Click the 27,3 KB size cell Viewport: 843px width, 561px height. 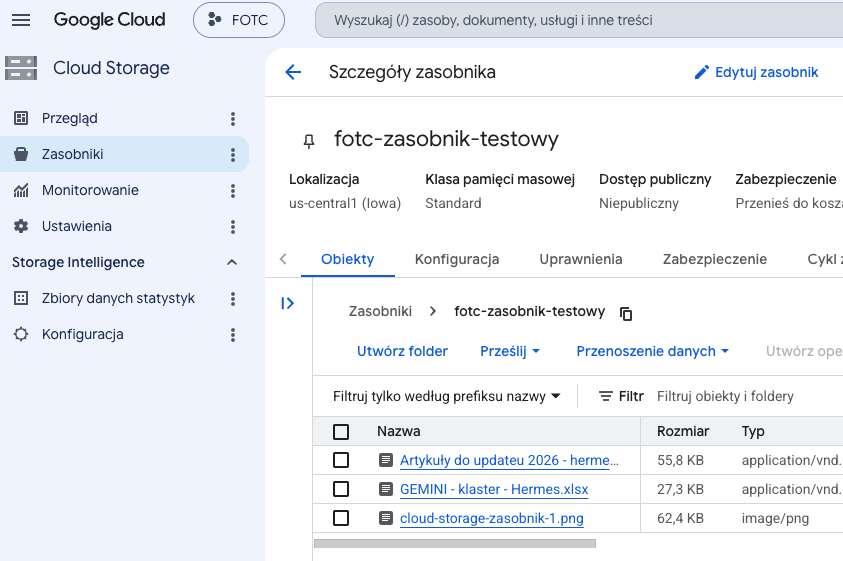680,489
